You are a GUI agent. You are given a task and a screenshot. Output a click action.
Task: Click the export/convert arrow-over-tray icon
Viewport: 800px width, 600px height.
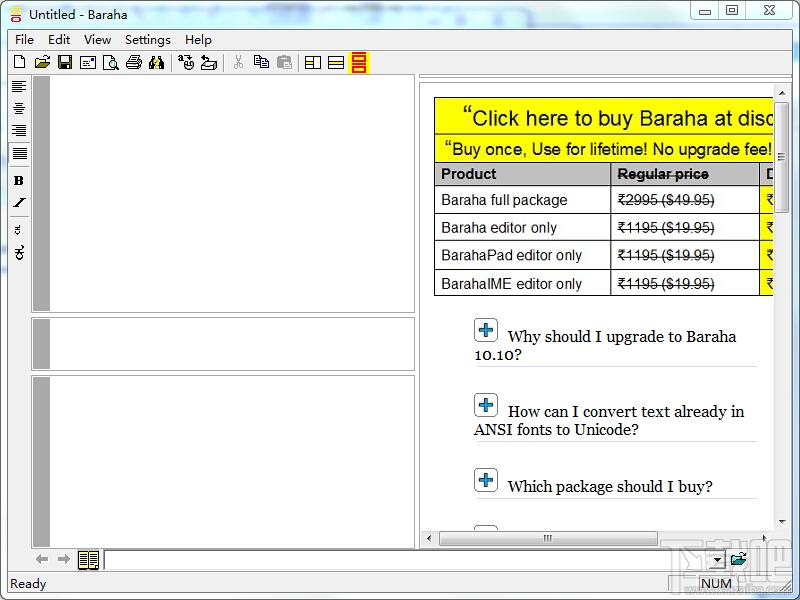(209, 62)
